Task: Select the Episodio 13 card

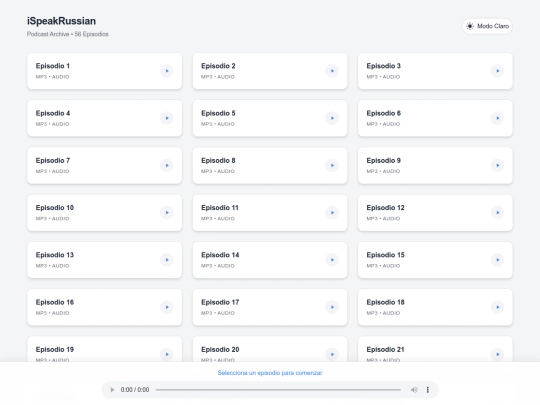Action: [104, 260]
